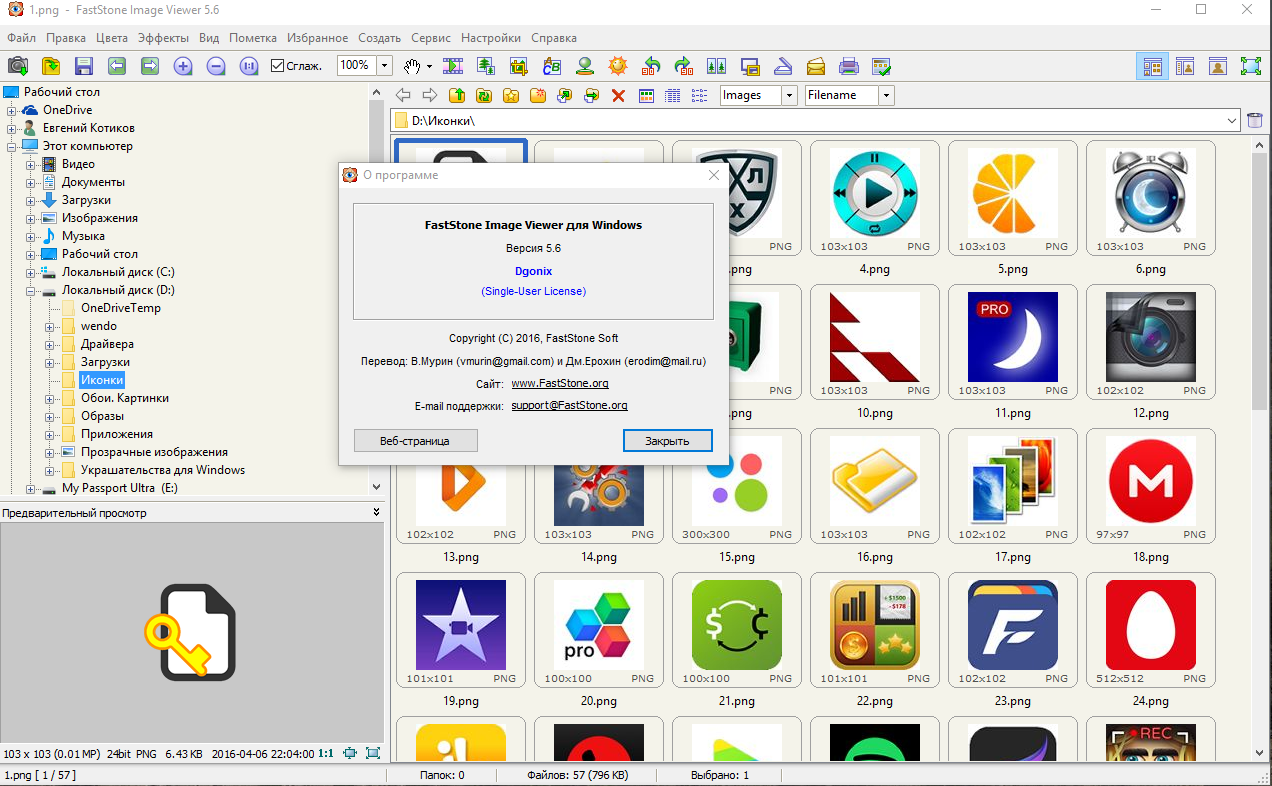Open the Filename sort order dropdown
Viewport: 1272px width, 786px height.
[x=885, y=95]
